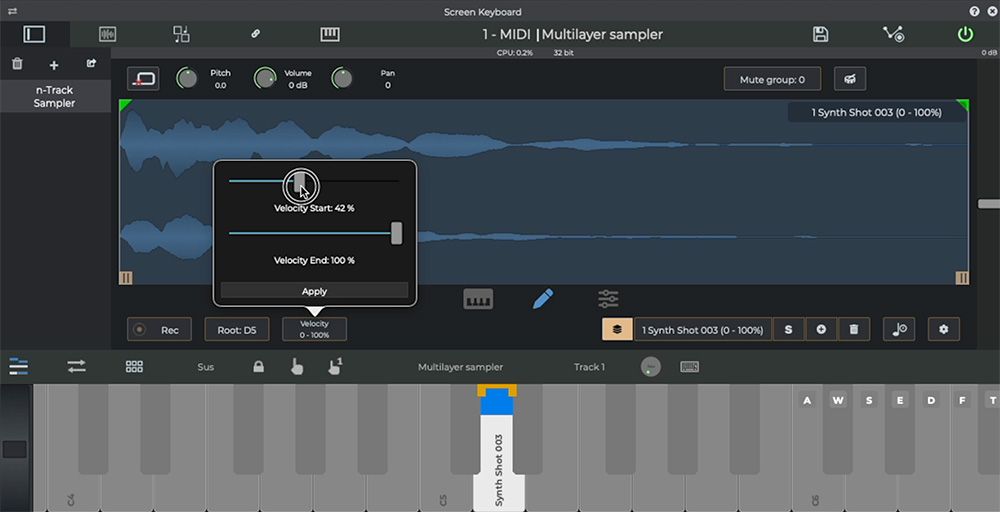The height and width of the screenshot is (512, 1000).
Task: Click the green end marker on the waveform
Action: pos(962,105)
